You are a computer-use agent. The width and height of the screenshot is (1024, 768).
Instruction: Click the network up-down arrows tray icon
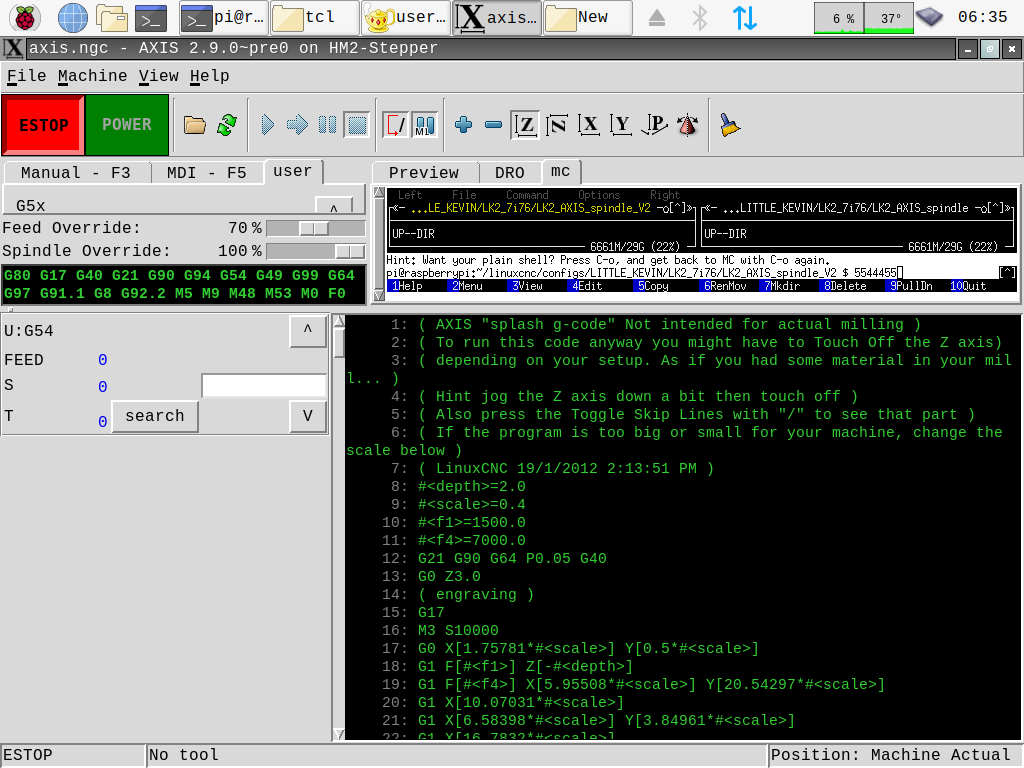point(744,18)
